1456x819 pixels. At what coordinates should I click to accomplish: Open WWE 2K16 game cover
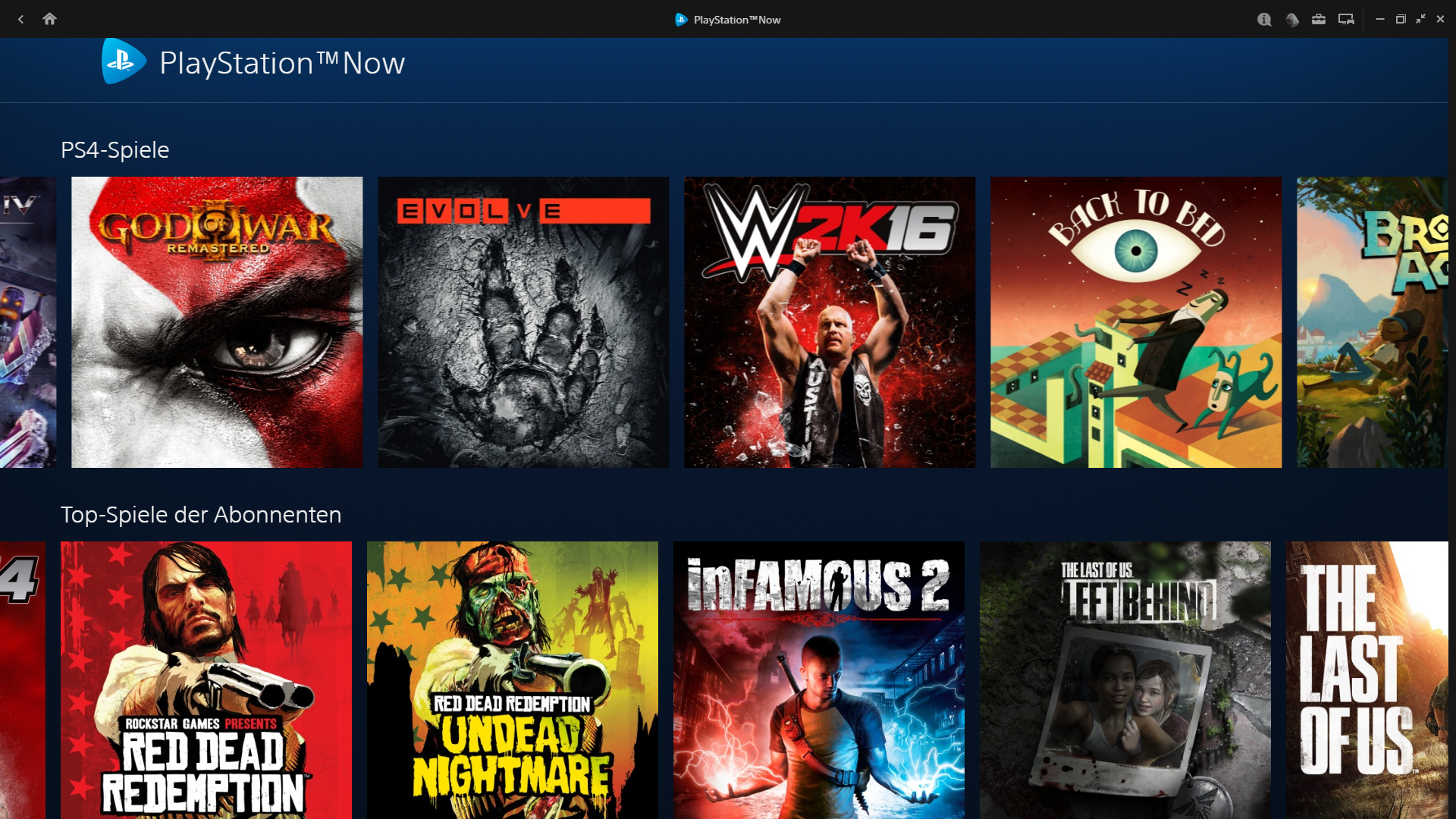pyautogui.click(x=830, y=322)
